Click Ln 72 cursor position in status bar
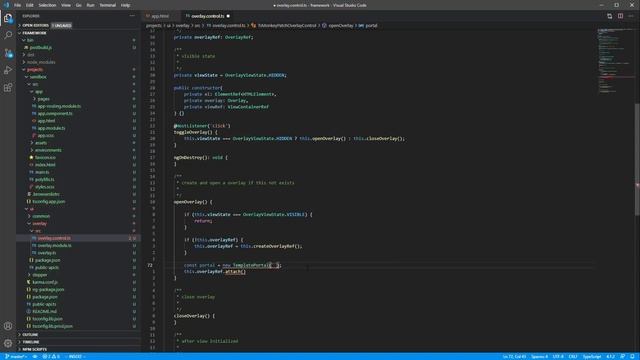Image resolution: width=640 pixels, height=360 pixels. pyautogui.click(x=515, y=356)
